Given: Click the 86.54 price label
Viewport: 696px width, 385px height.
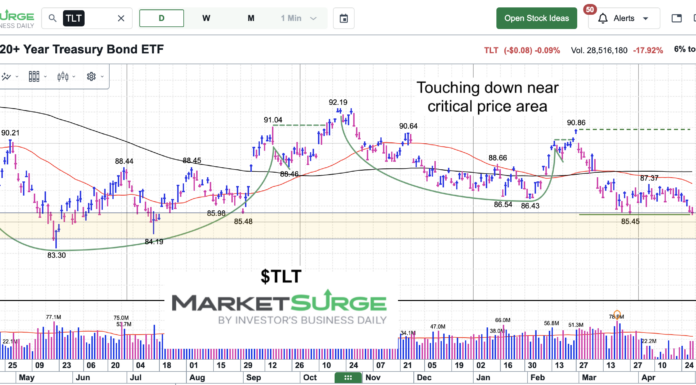Looking at the screenshot, I should 503,204.
